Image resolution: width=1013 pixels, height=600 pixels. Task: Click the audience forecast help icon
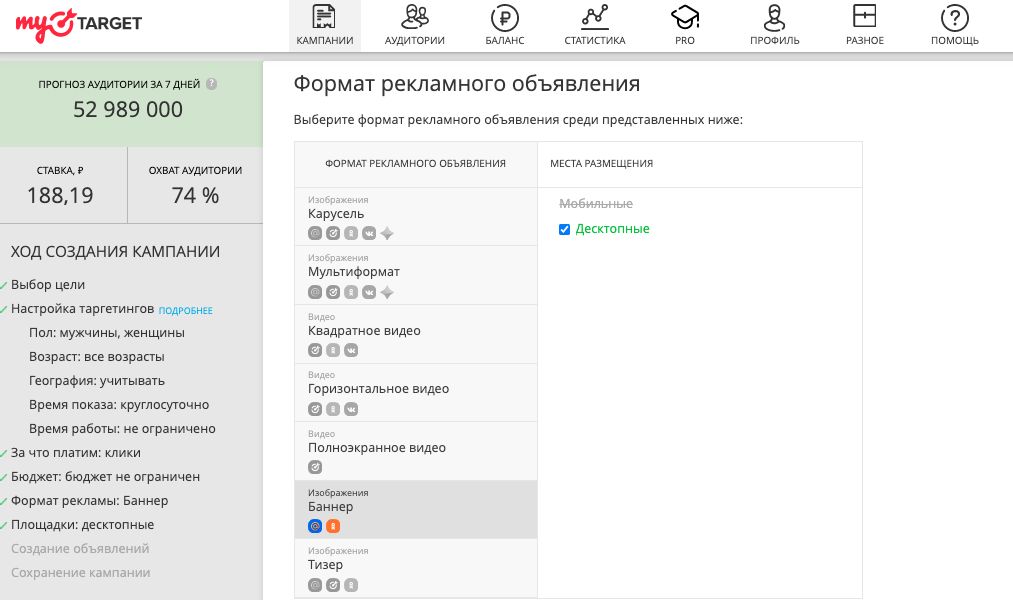tap(212, 85)
